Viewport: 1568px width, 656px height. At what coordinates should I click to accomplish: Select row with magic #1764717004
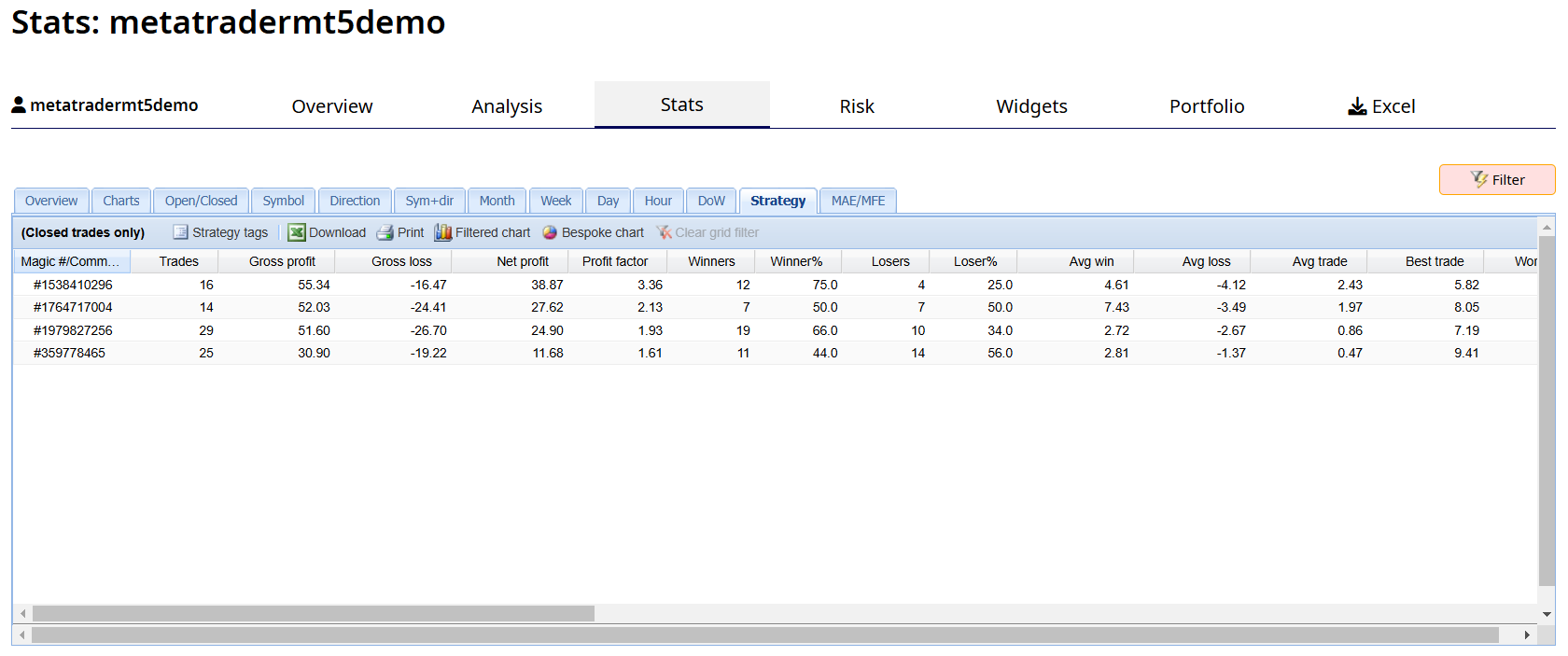tap(776, 307)
